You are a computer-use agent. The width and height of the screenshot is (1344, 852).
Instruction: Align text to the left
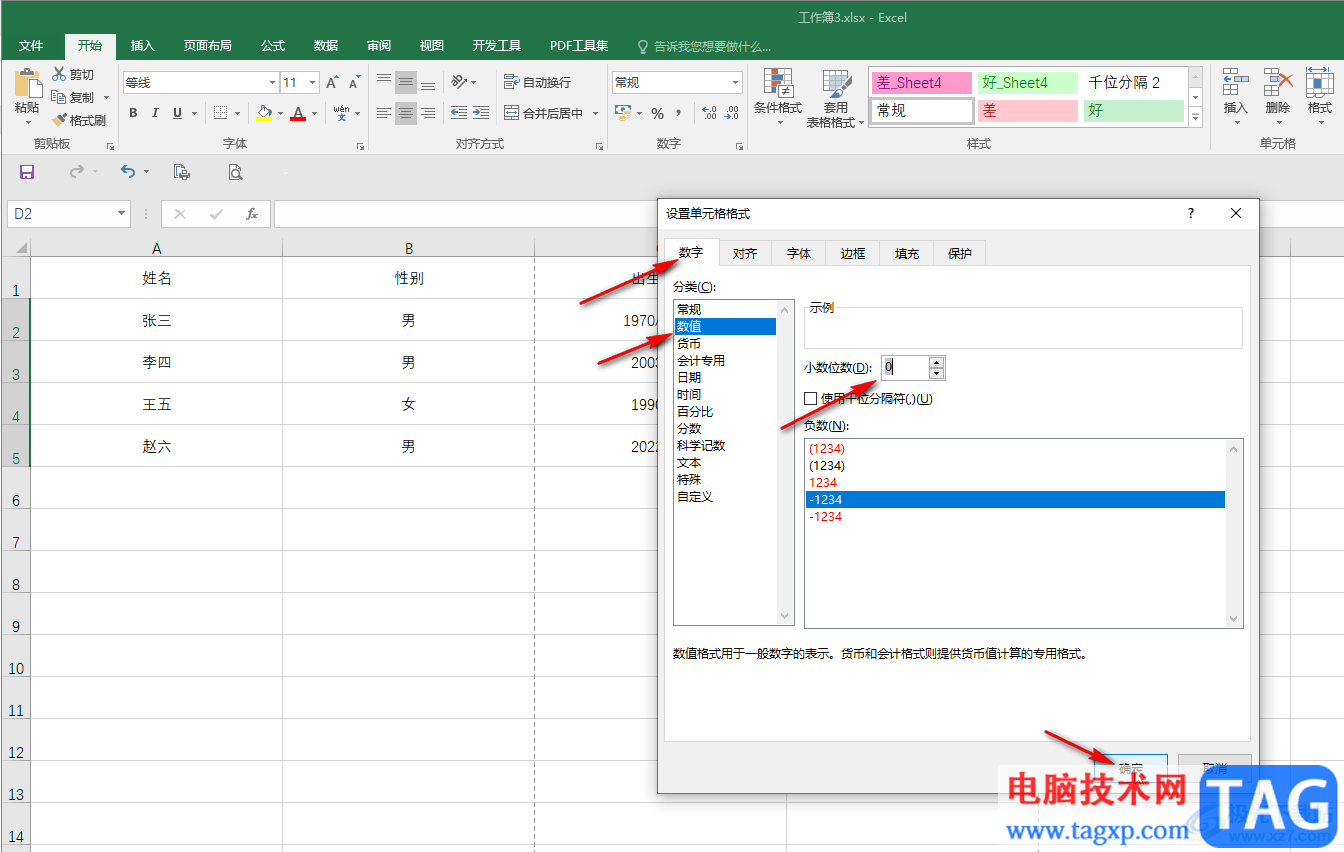384,113
